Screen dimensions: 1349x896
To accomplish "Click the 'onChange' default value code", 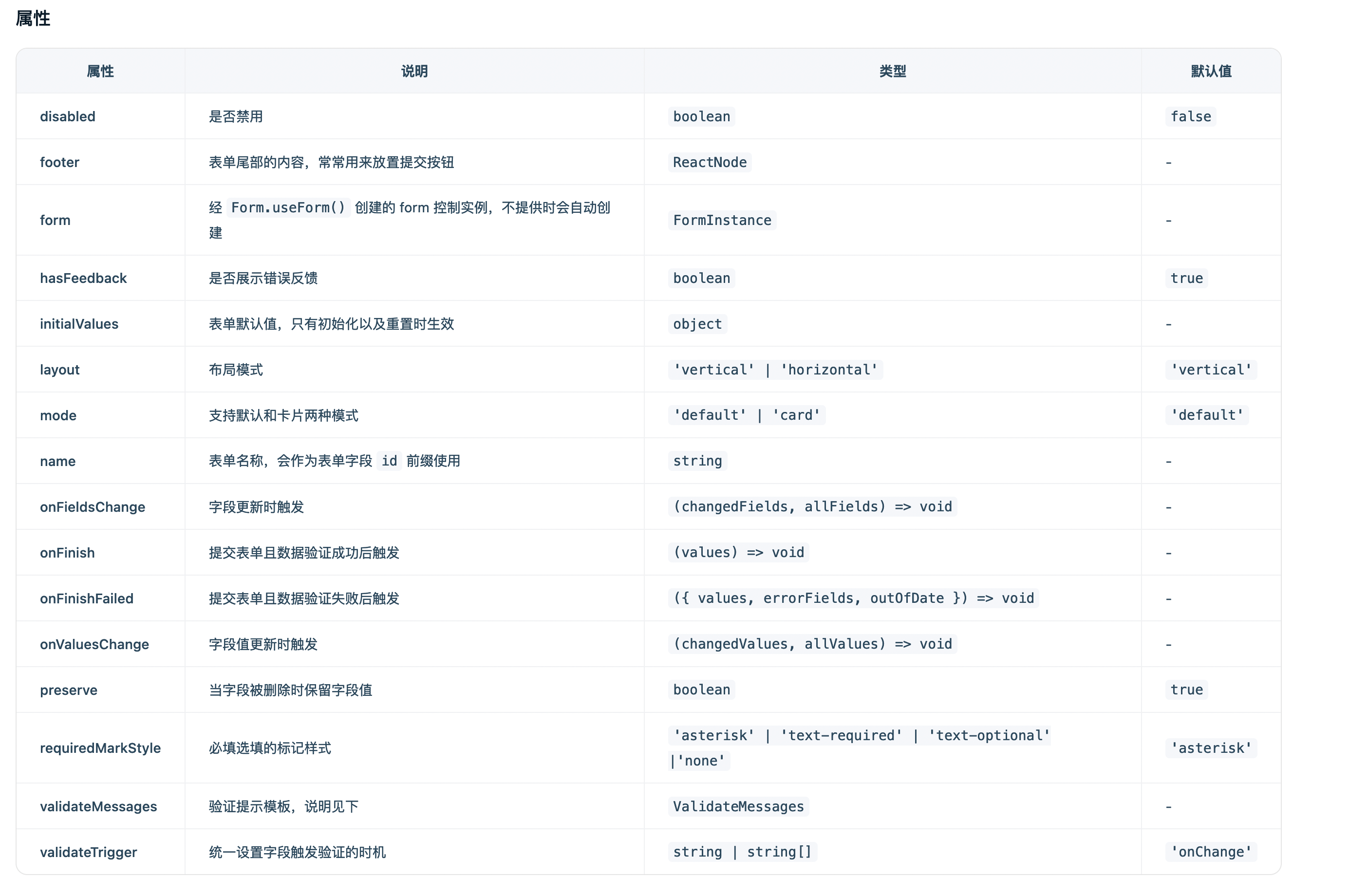I will (x=1211, y=852).
